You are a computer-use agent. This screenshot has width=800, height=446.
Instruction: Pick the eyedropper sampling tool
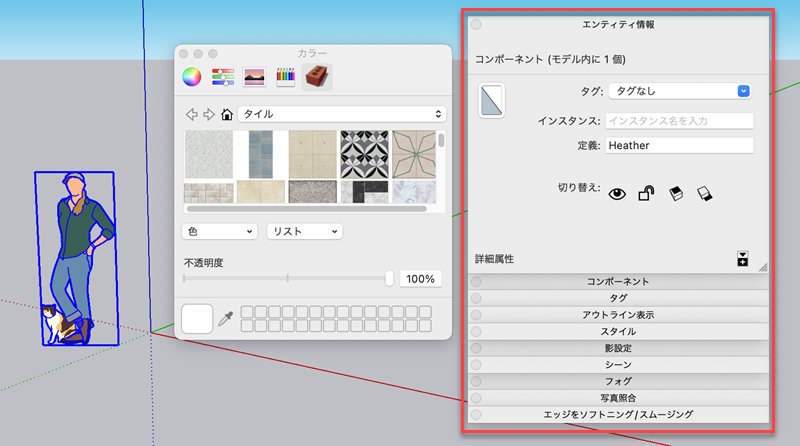(x=225, y=319)
